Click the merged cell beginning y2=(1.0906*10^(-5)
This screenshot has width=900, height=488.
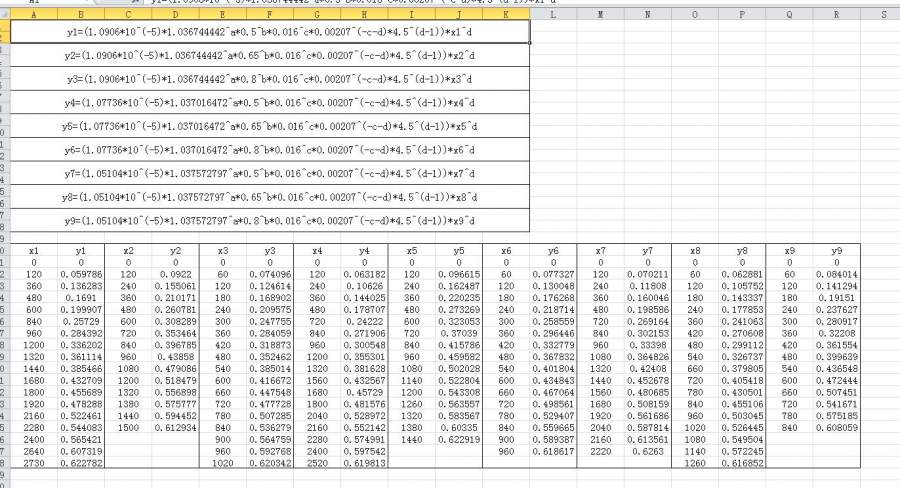(x=270, y=56)
